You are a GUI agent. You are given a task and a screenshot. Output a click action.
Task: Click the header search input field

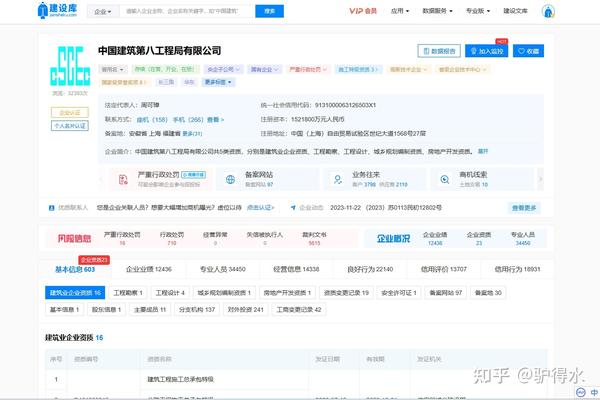coord(187,11)
